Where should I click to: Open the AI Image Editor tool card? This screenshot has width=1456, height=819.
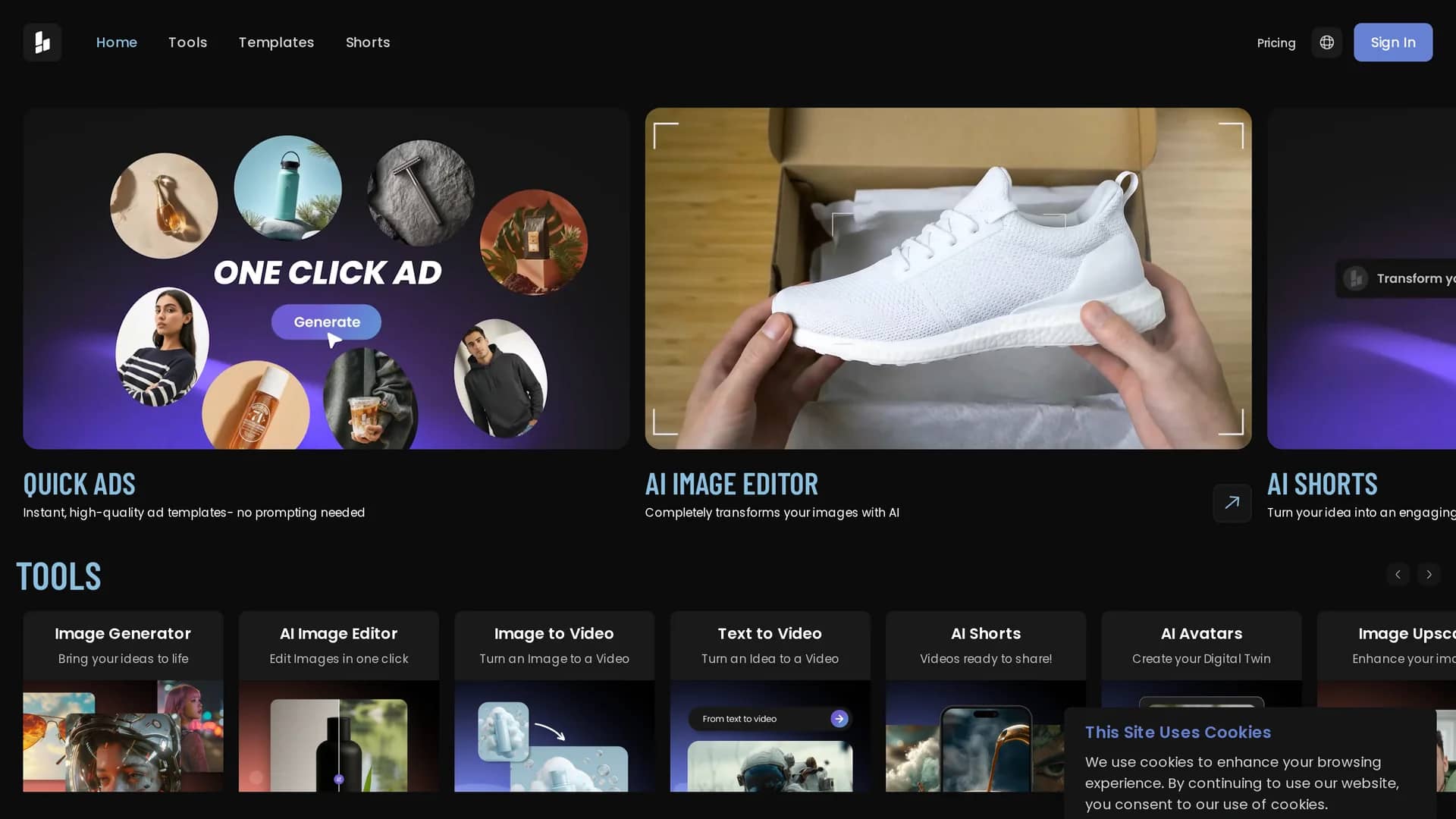(x=338, y=701)
